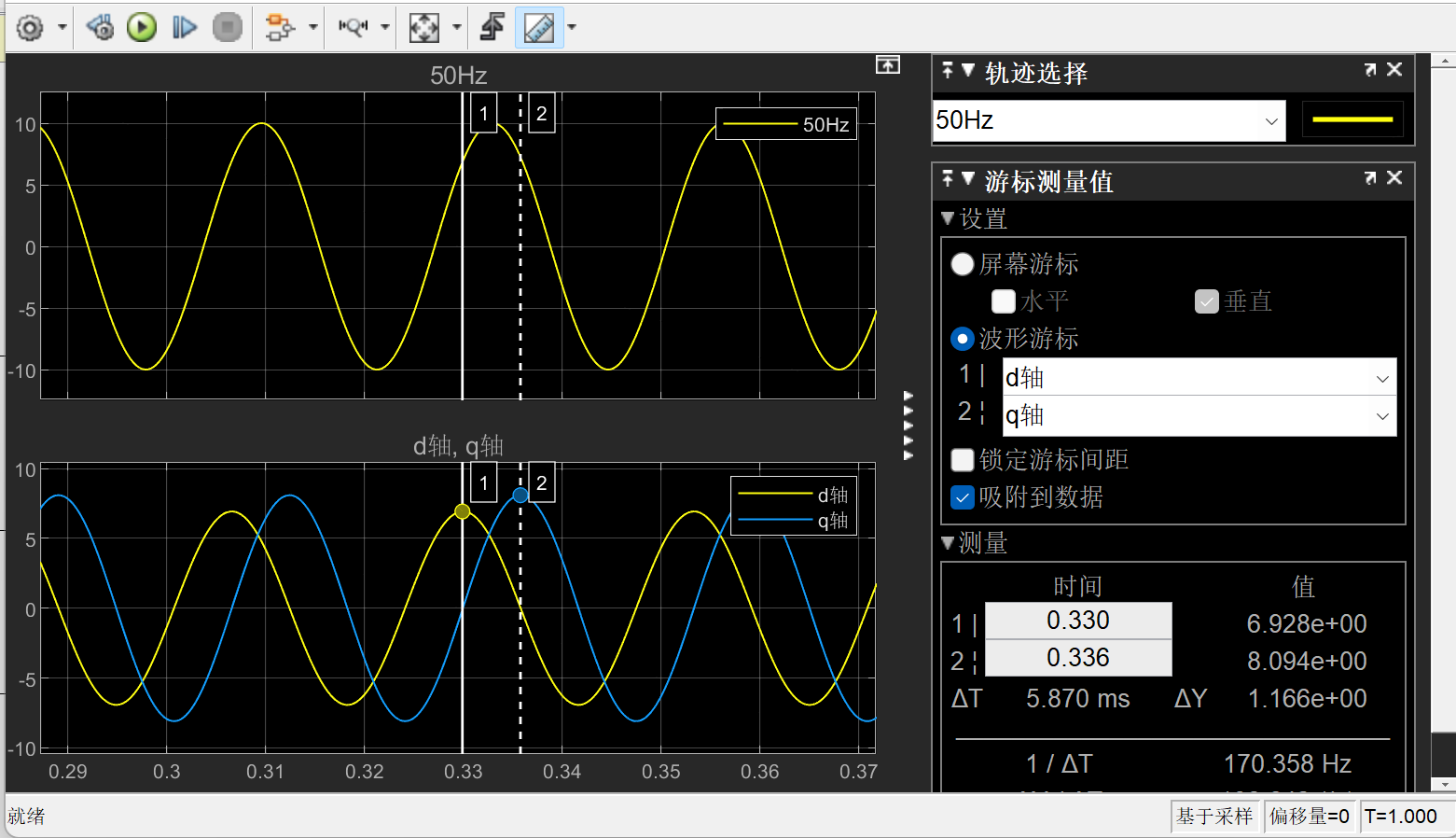Select the 波形游标 radio button
This screenshot has height=838, width=1456.
[x=963, y=339]
